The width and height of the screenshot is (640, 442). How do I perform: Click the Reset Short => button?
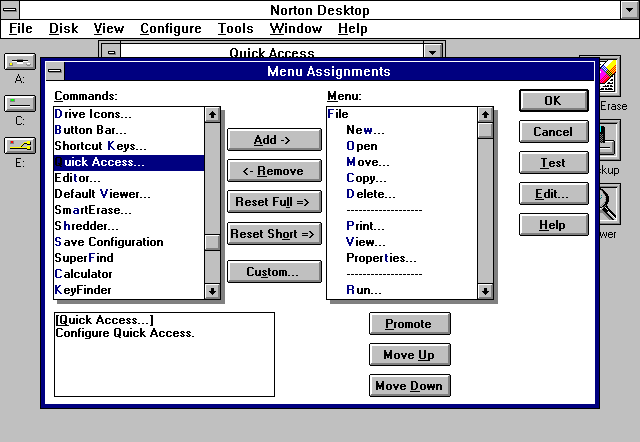(x=274, y=233)
